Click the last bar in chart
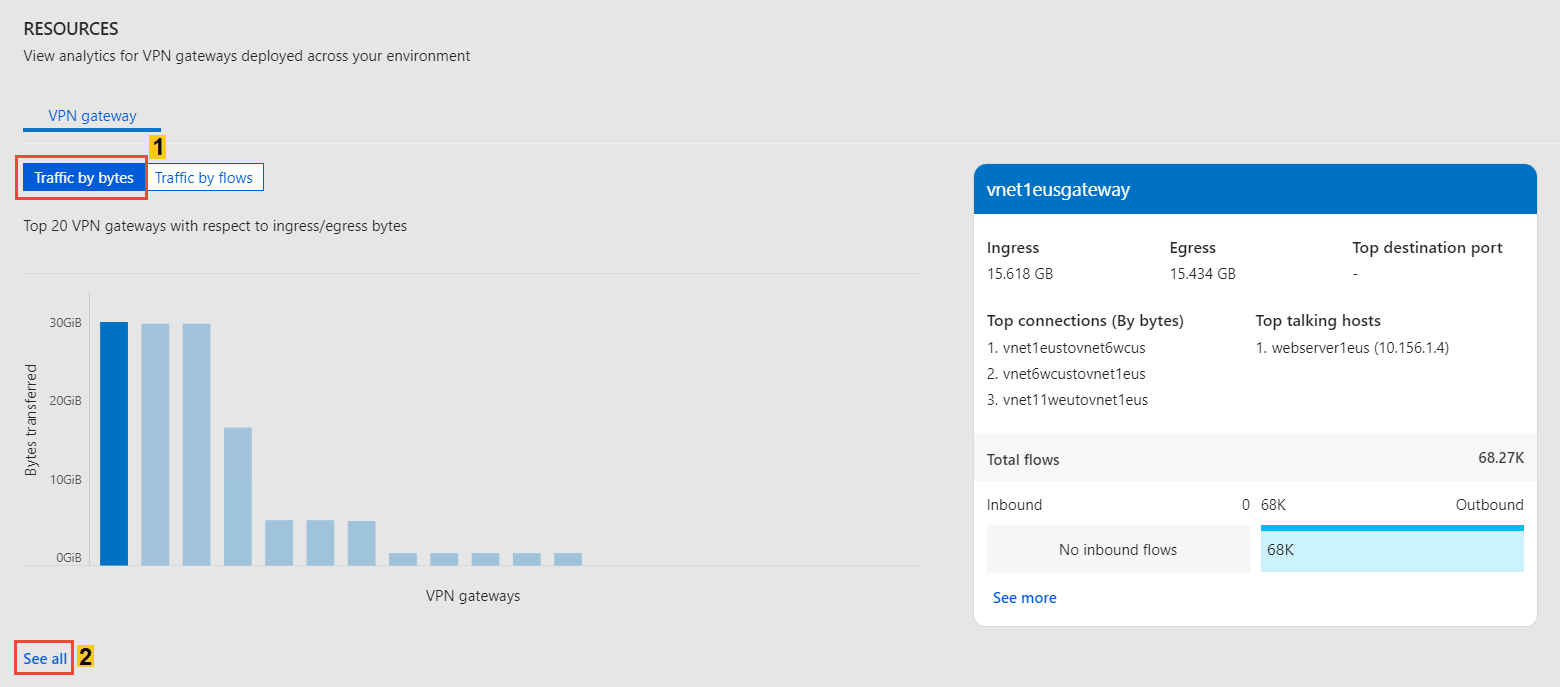The height and width of the screenshot is (687, 1560). [x=568, y=559]
